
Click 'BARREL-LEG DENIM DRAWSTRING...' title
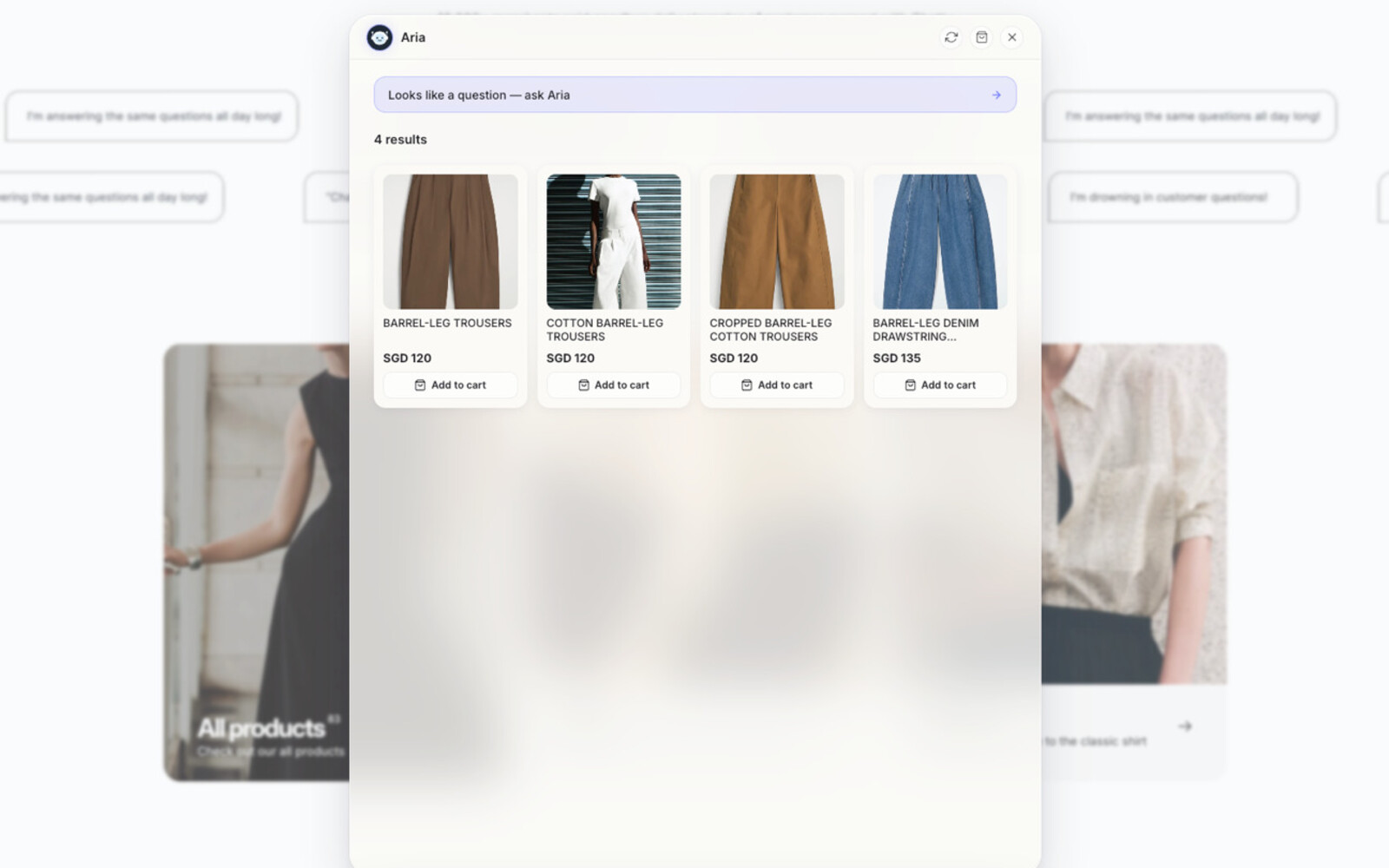925,330
